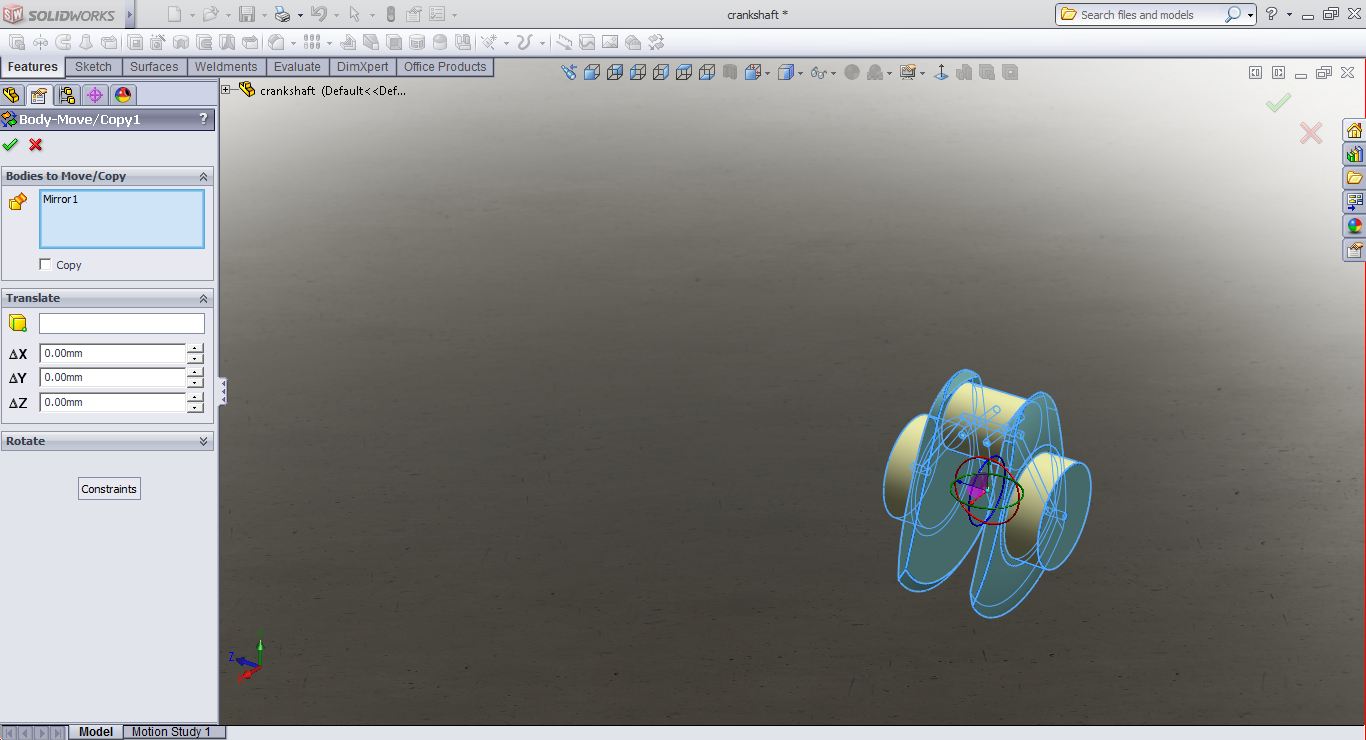Cancel Body-Move/Copy with the red X
The width and height of the screenshot is (1366, 740).
point(36,145)
